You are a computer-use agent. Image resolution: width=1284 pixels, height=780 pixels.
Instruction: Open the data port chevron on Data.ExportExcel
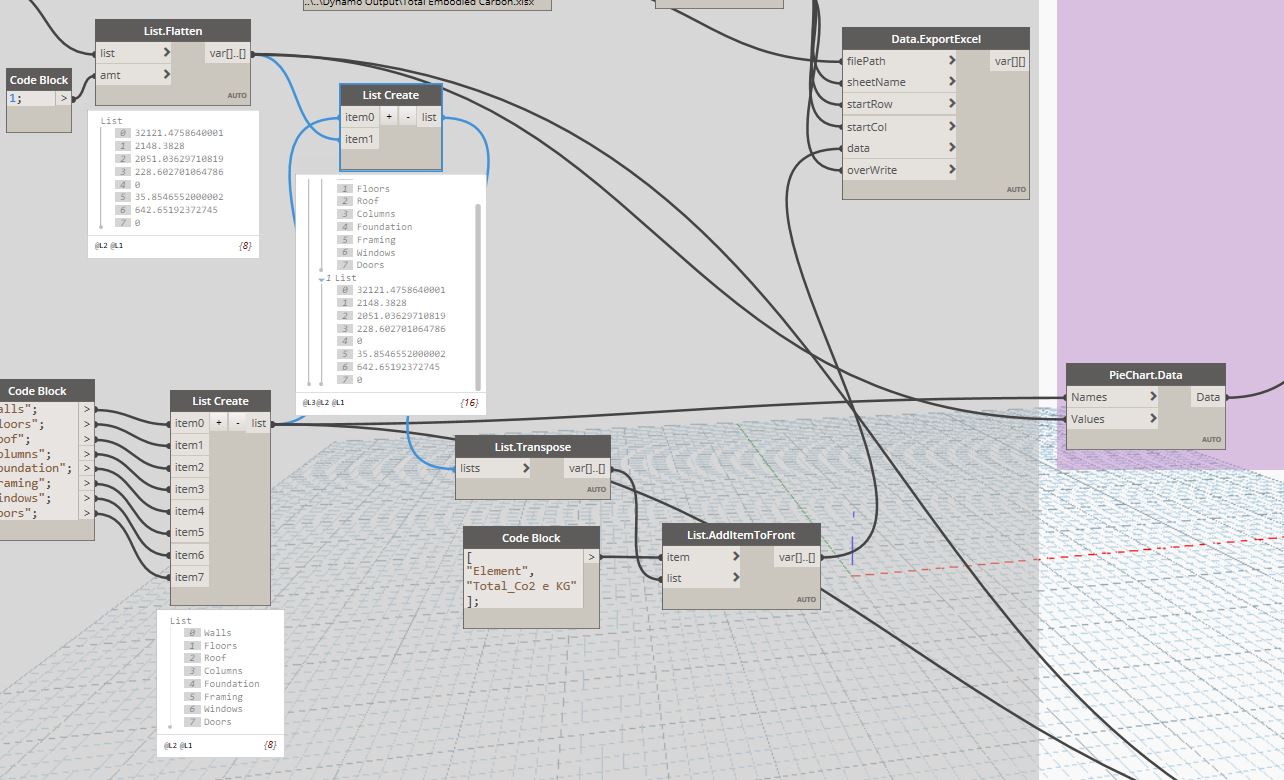[952, 148]
